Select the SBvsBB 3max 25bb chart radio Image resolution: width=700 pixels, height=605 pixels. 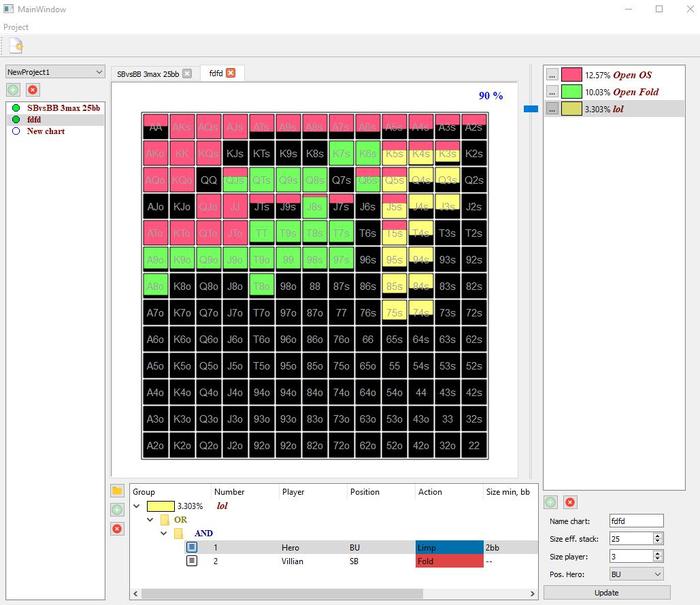click(16, 108)
